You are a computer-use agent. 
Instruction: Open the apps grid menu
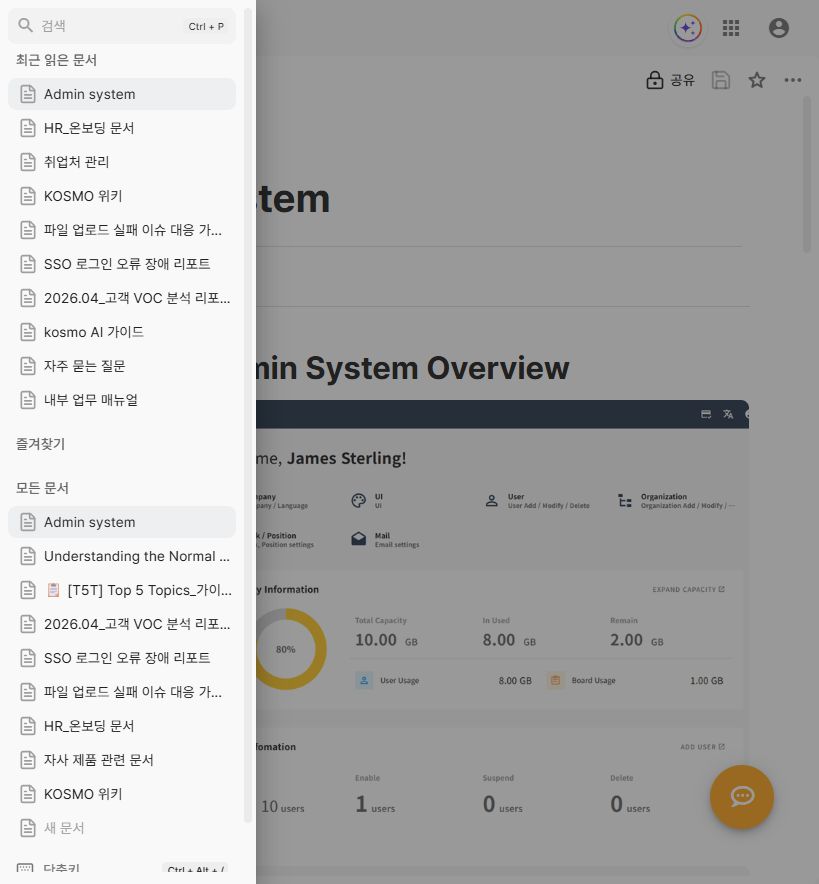point(731,28)
